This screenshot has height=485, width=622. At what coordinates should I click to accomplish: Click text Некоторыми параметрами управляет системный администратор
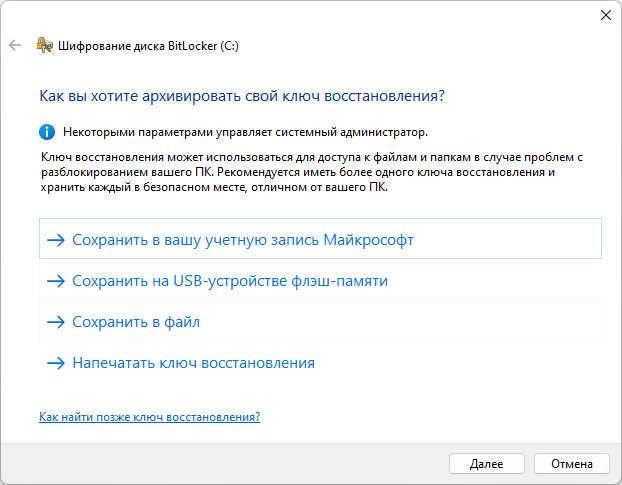(x=245, y=132)
